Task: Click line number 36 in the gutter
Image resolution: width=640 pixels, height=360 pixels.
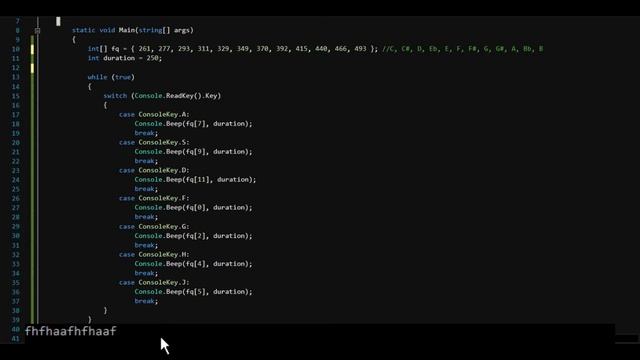Action: coord(16,292)
